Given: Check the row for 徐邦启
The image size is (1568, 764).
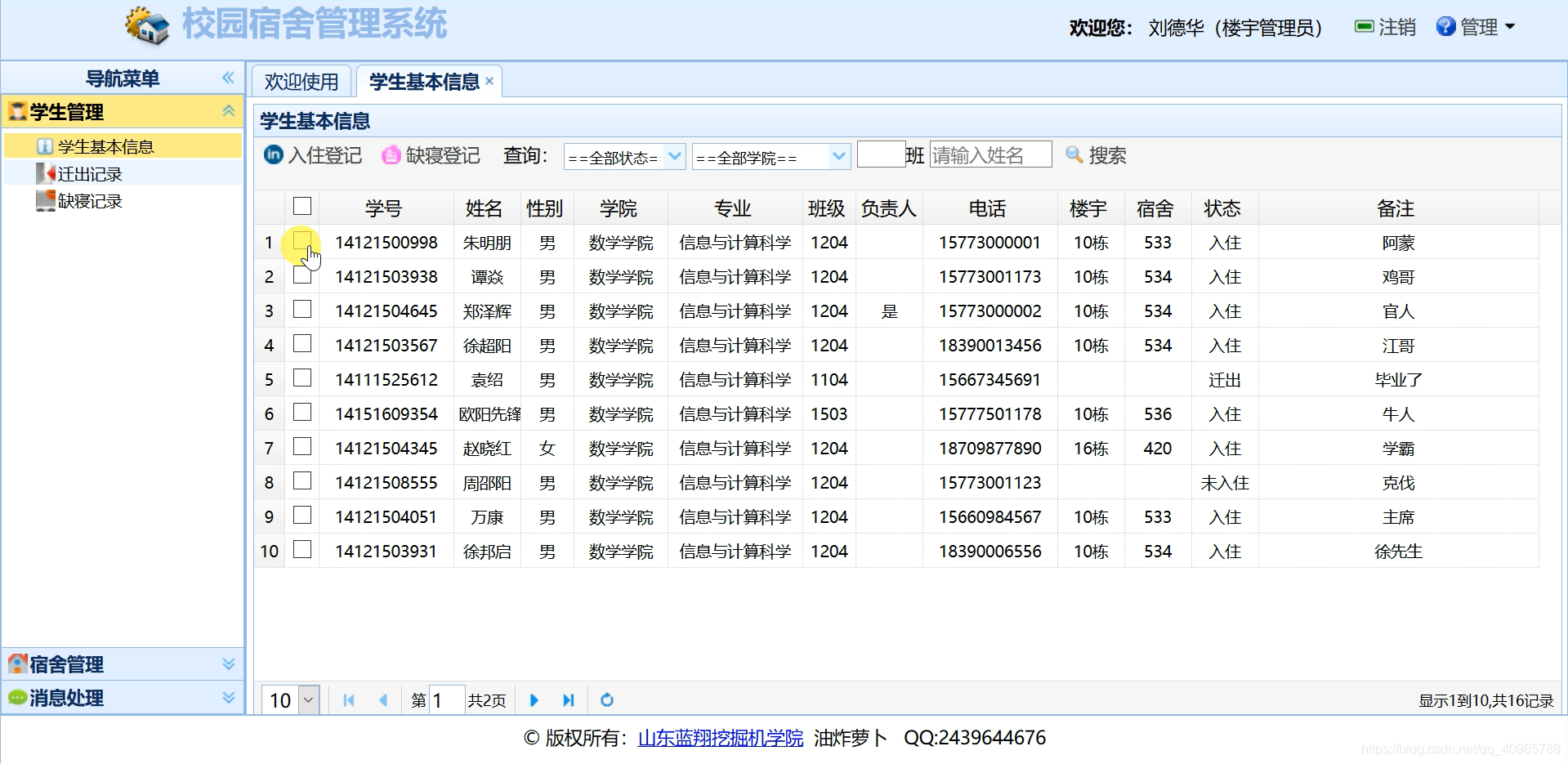Looking at the screenshot, I should click(302, 549).
